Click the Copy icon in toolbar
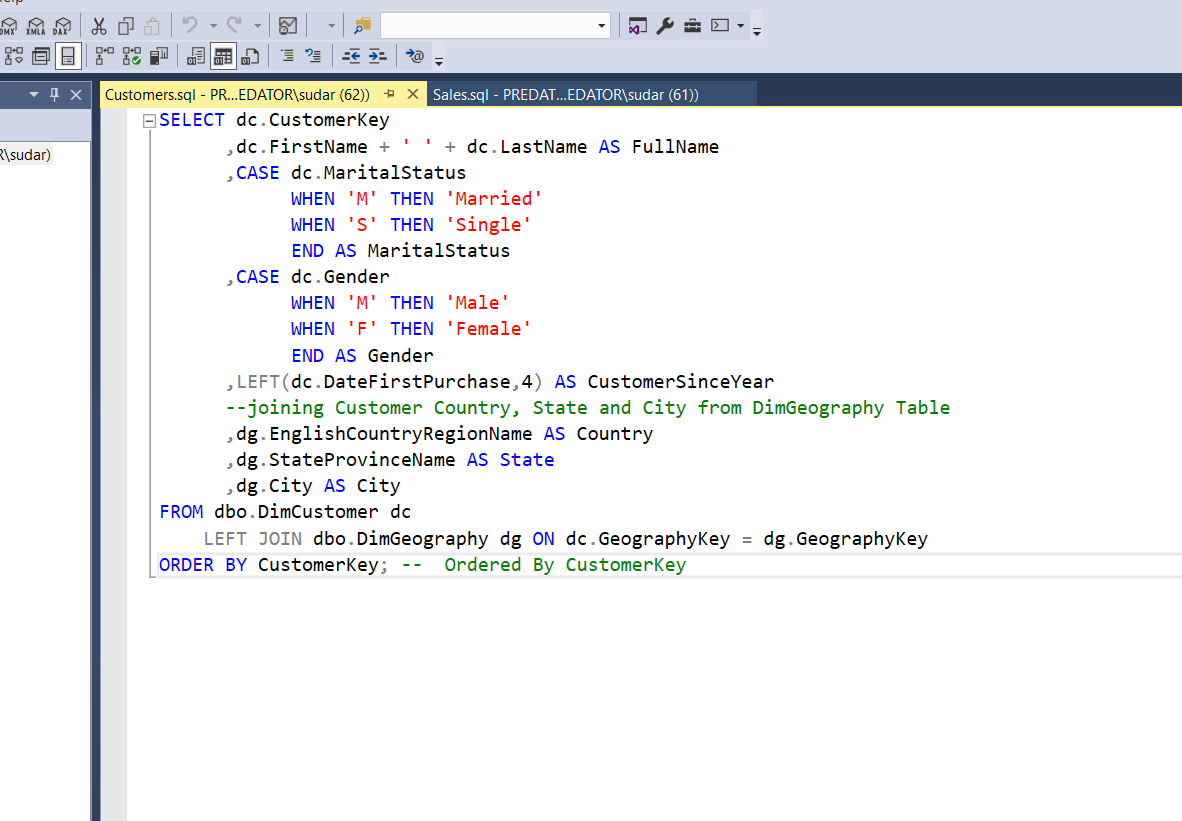This screenshot has height=821, width=1182. click(x=126, y=26)
